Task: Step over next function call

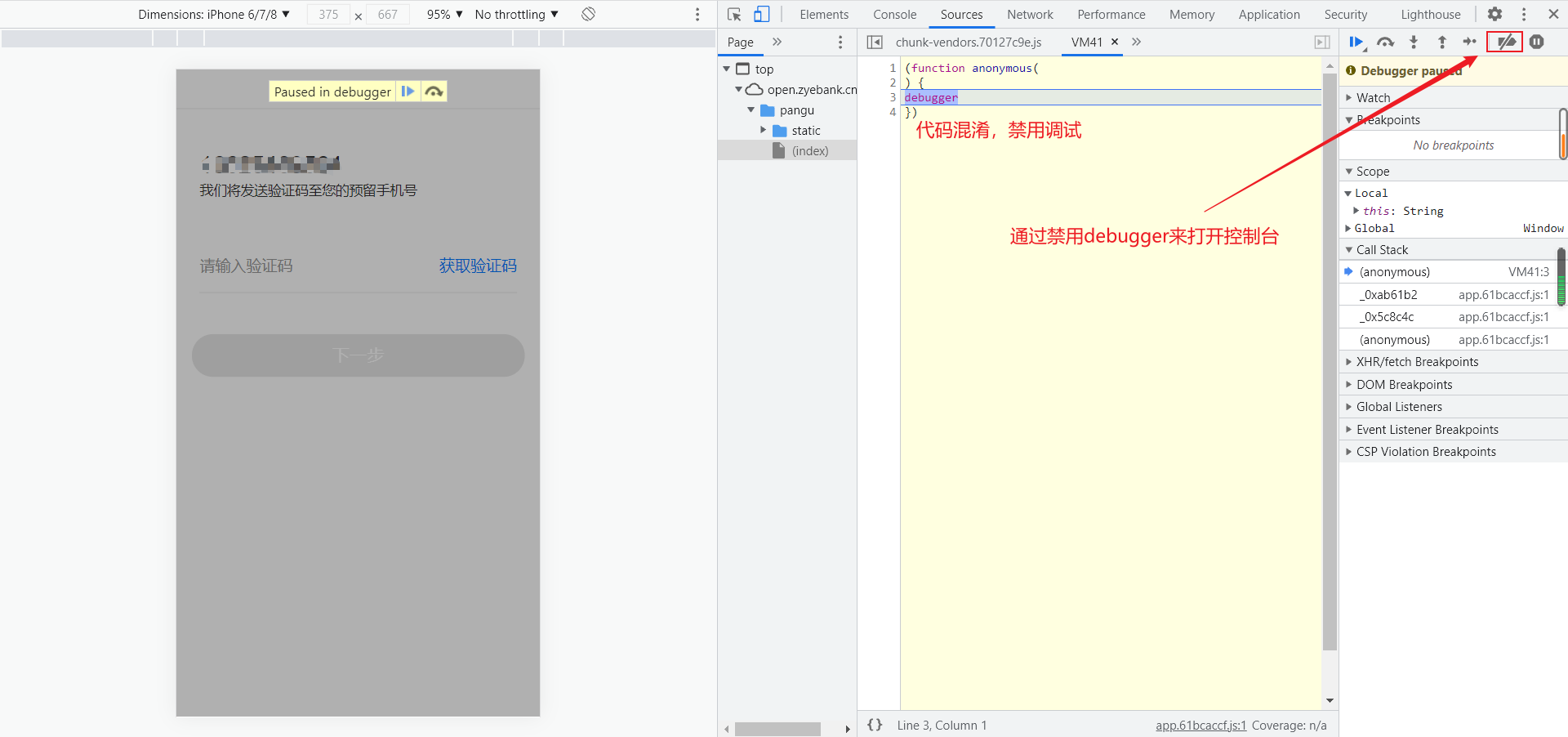Action: 1385,42
